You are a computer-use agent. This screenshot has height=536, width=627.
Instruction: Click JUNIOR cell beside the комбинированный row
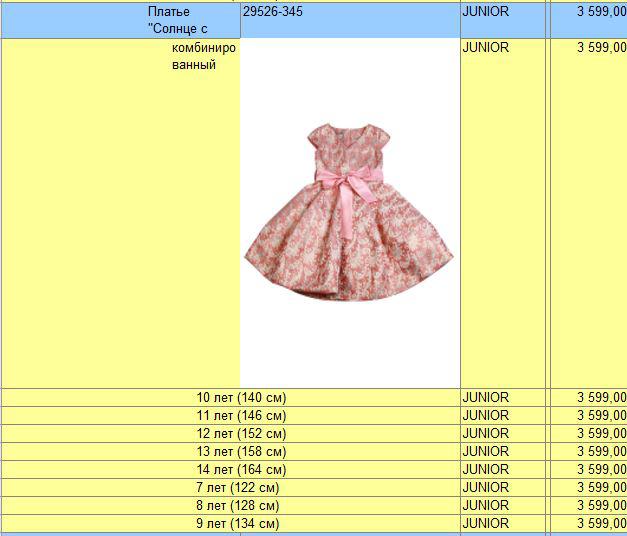[x=502, y=48]
